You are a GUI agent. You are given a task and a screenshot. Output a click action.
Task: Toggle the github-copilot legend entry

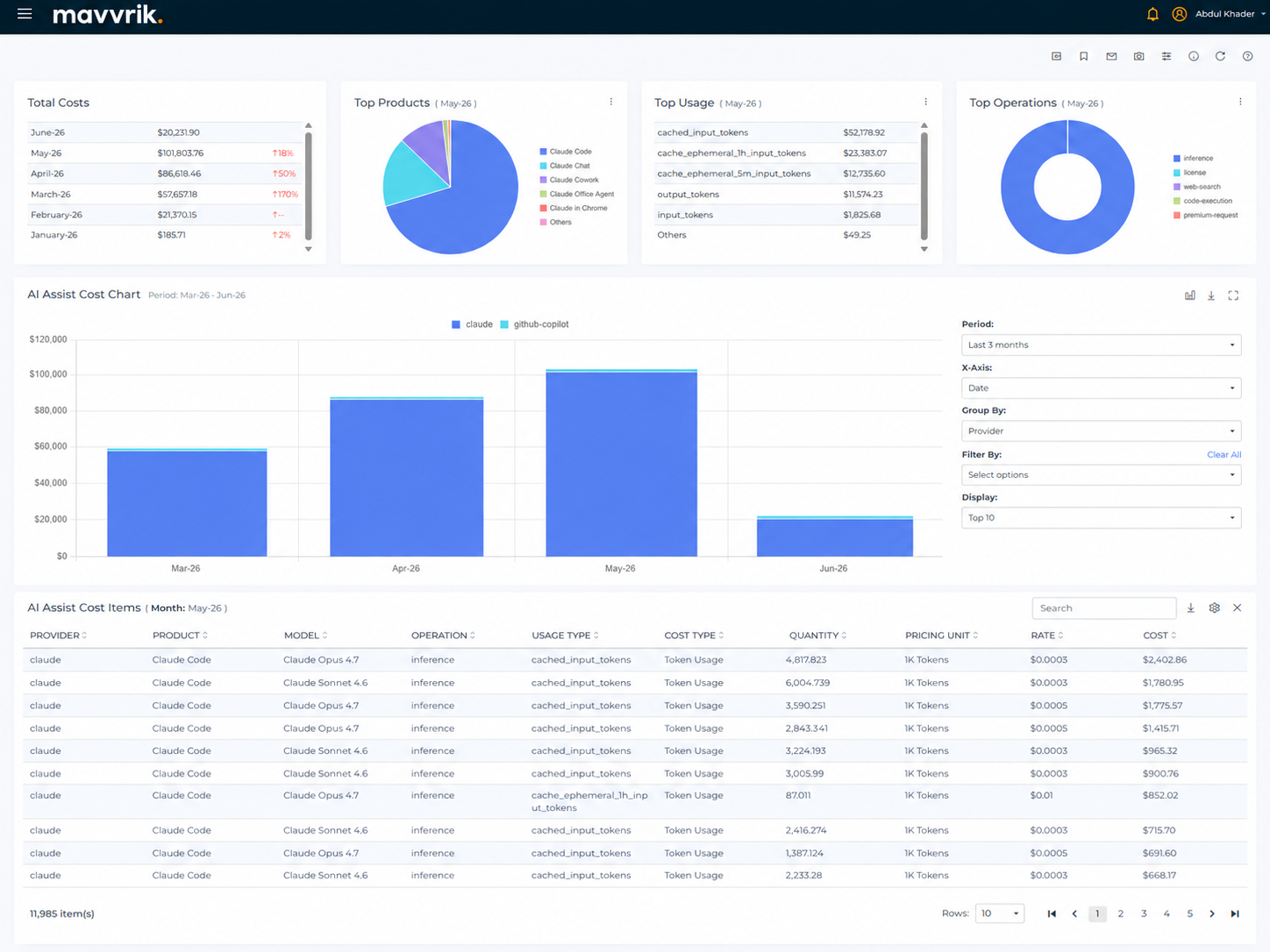click(534, 324)
